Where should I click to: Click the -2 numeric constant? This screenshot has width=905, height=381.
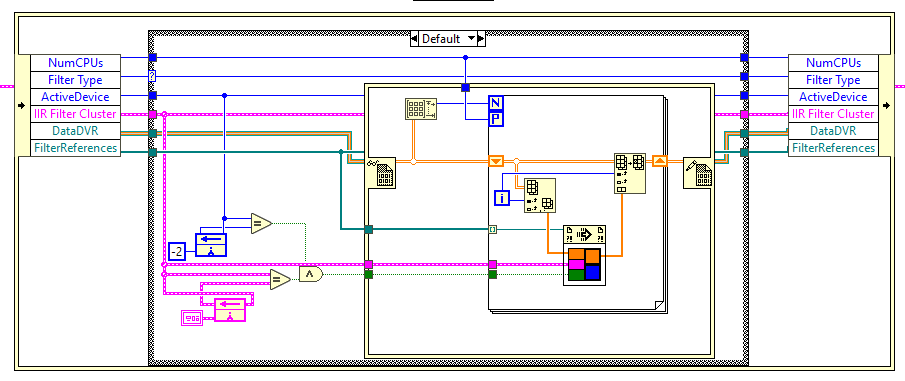coord(177,251)
